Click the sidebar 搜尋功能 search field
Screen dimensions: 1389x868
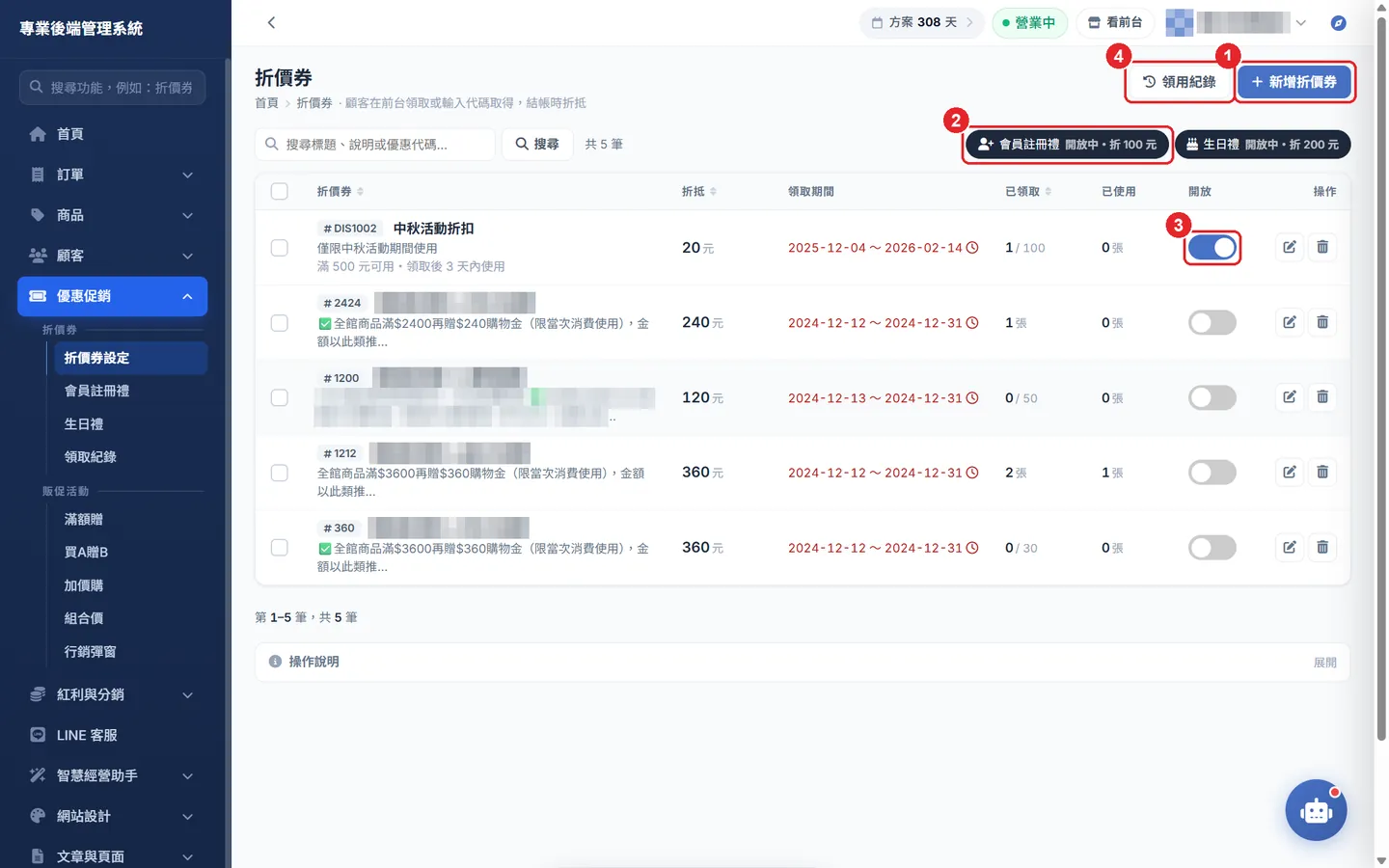point(112,87)
